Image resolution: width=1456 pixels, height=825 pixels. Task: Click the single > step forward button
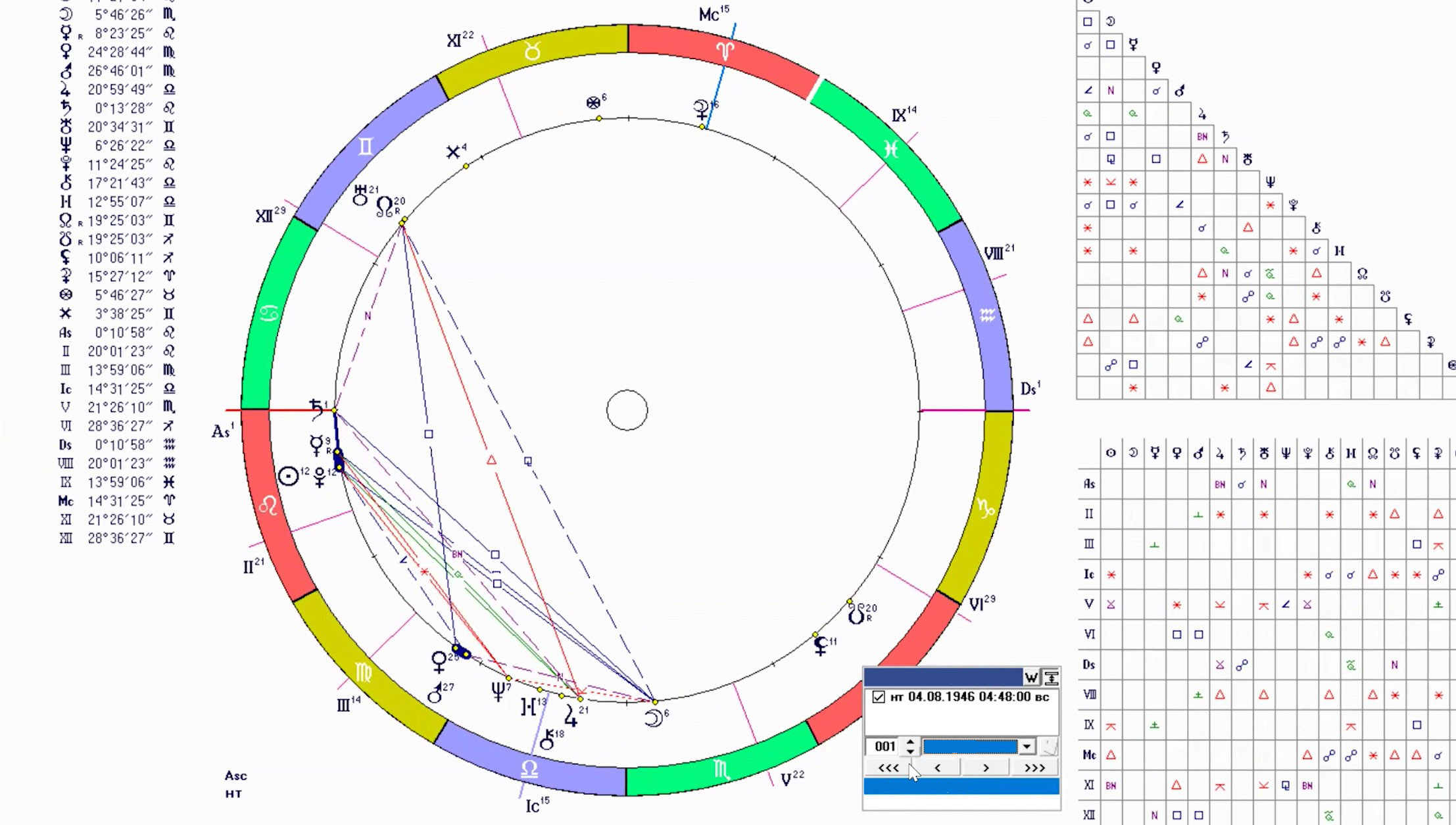pos(986,767)
